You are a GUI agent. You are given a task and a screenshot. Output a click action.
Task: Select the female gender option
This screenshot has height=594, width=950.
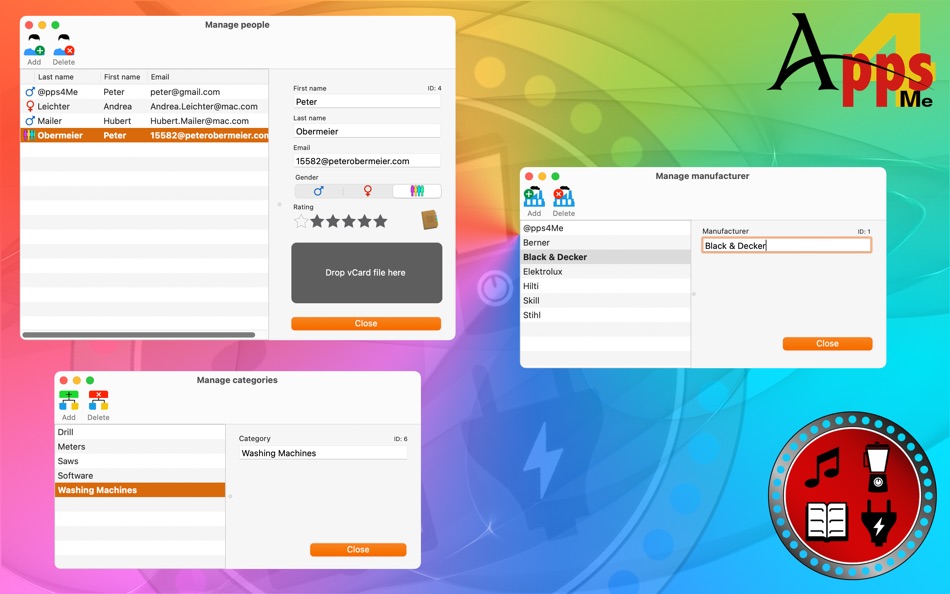(x=366, y=189)
